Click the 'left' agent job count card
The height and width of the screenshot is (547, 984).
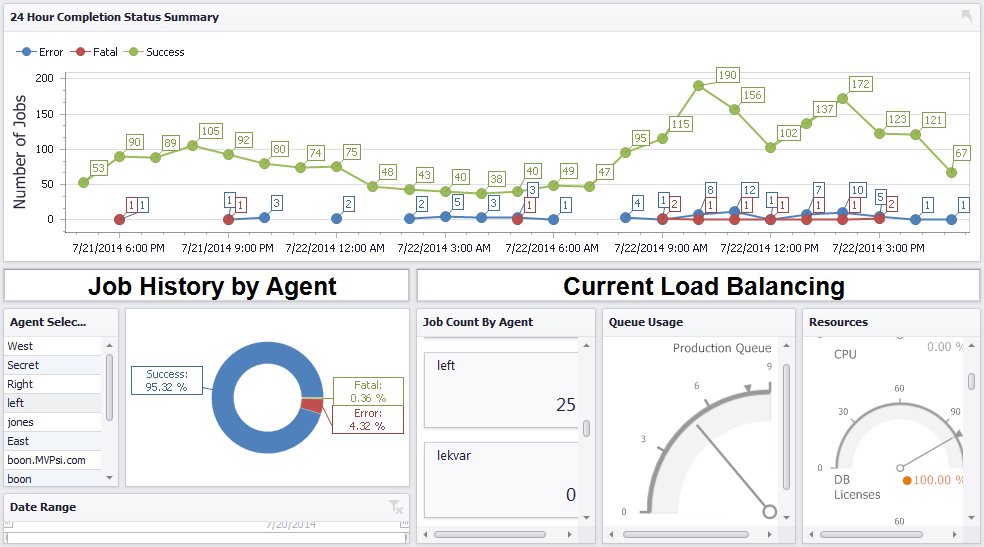[x=501, y=390]
